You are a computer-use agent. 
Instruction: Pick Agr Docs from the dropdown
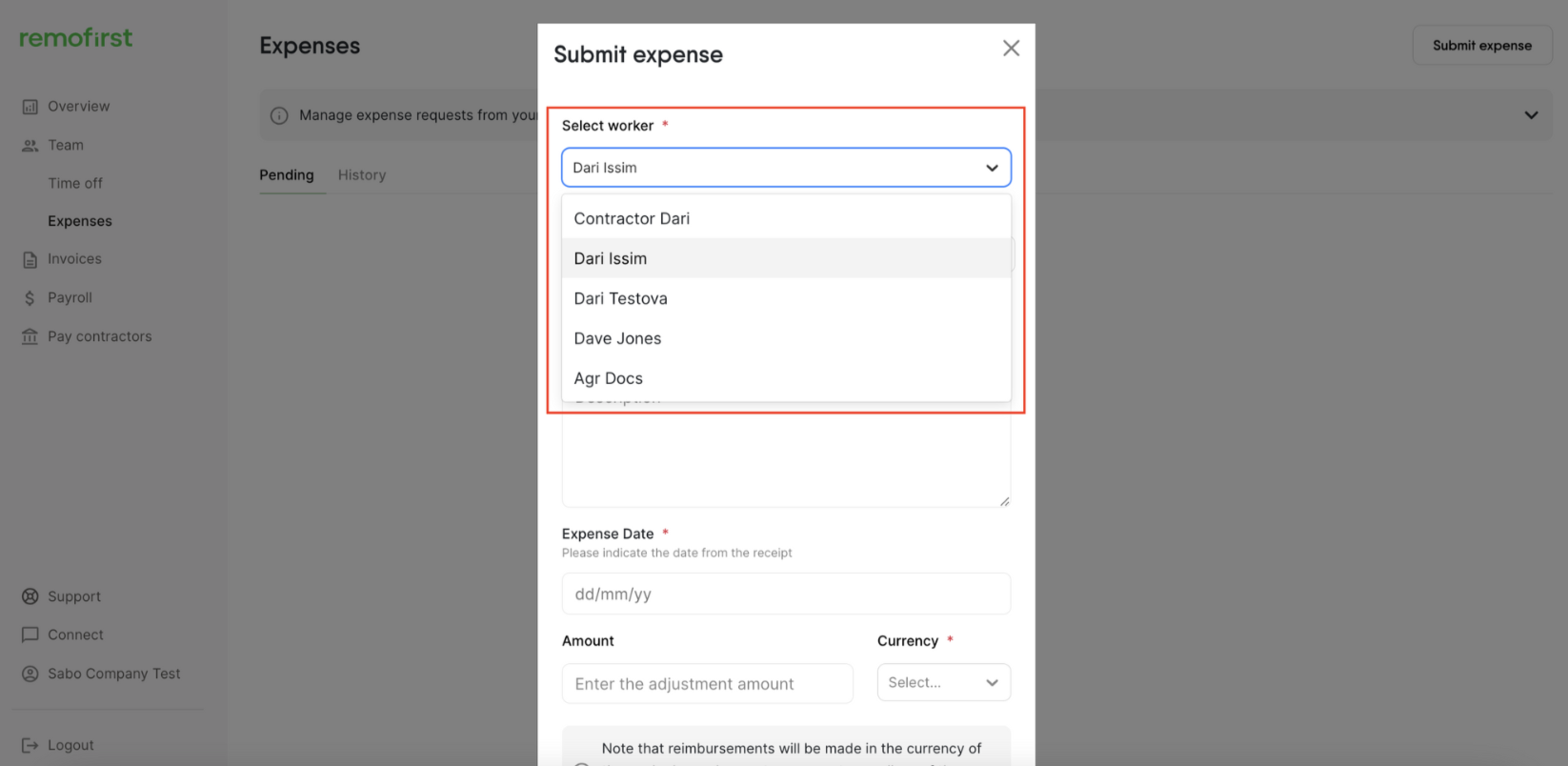pyautogui.click(x=608, y=378)
